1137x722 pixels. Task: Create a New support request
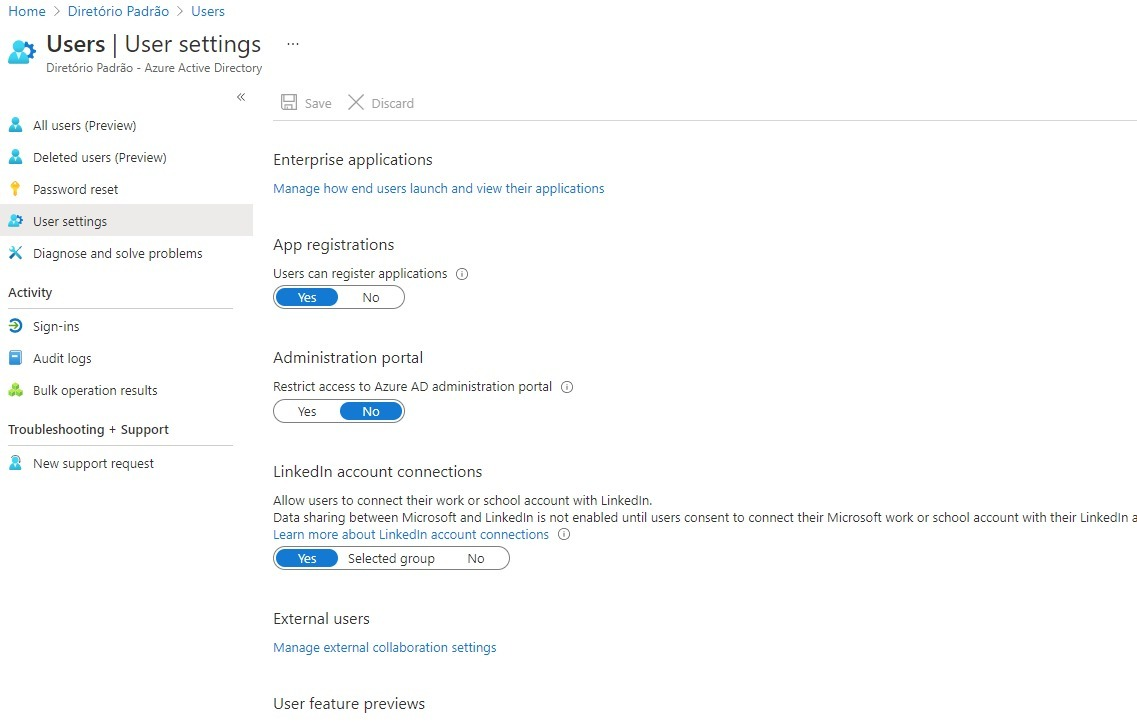pyautogui.click(x=93, y=462)
